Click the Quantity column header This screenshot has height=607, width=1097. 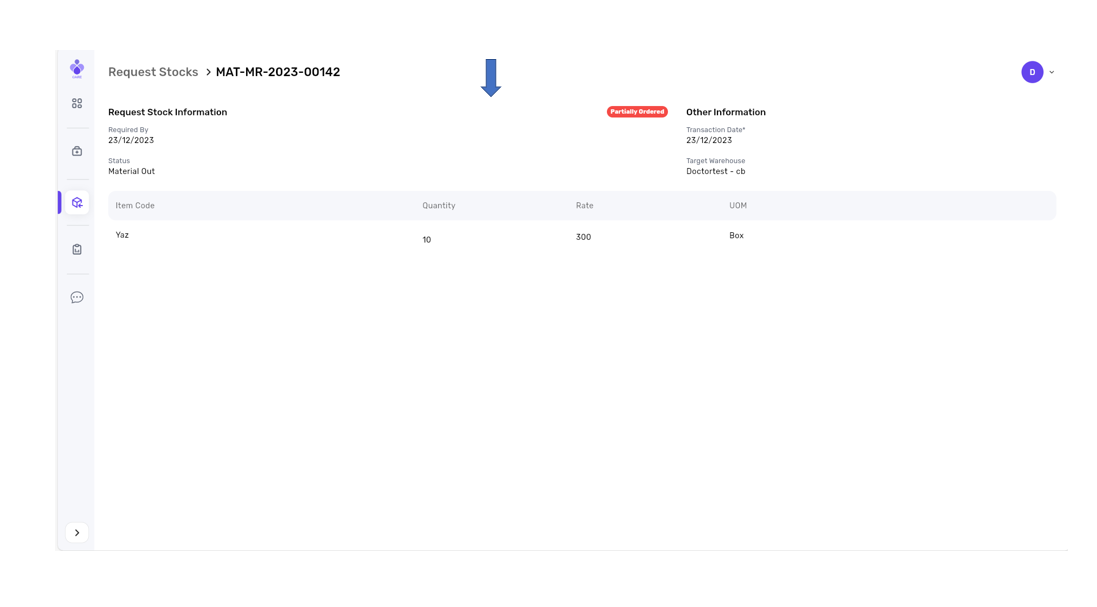click(x=438, y=206)
